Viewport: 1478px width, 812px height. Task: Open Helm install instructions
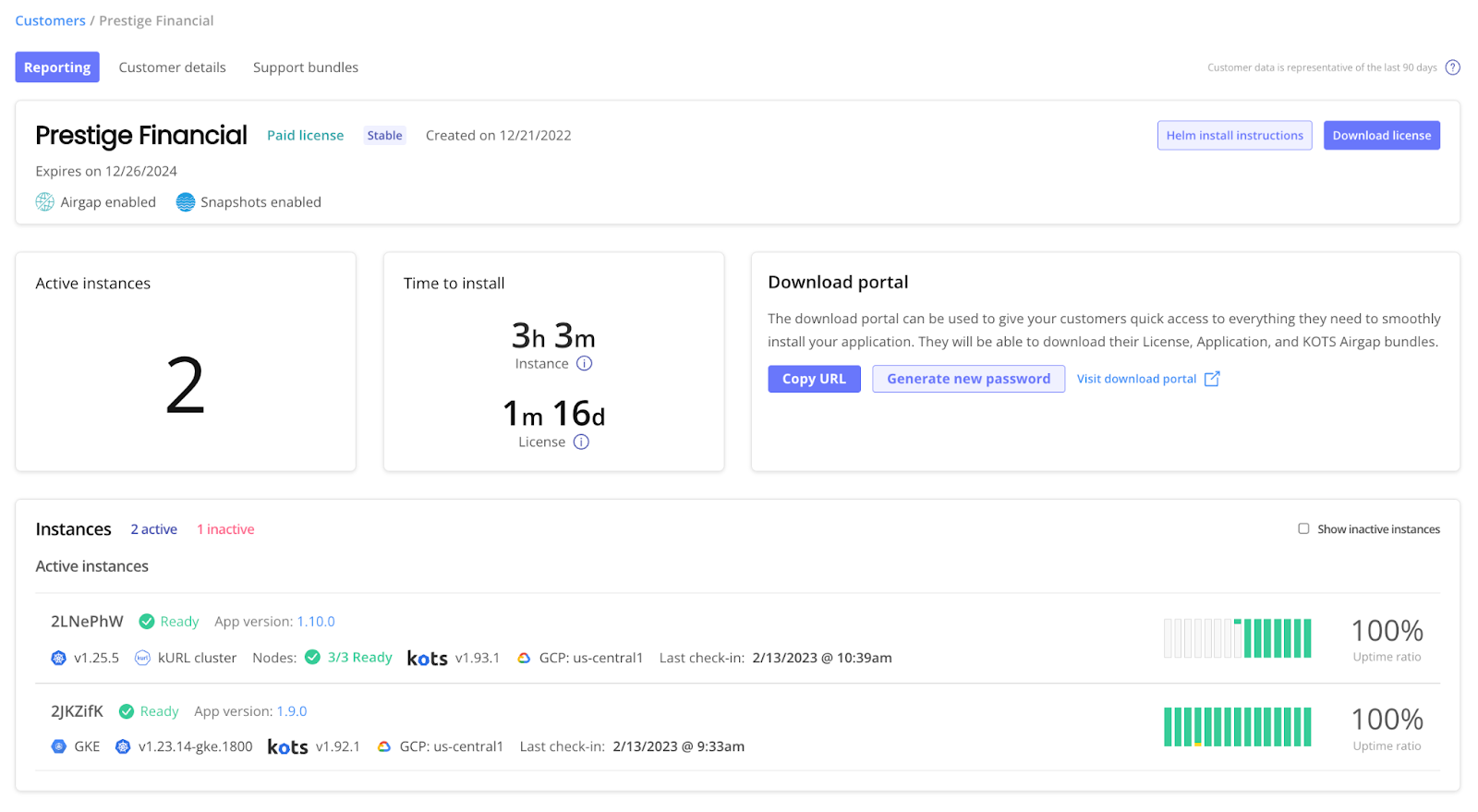coord(1234,135)
